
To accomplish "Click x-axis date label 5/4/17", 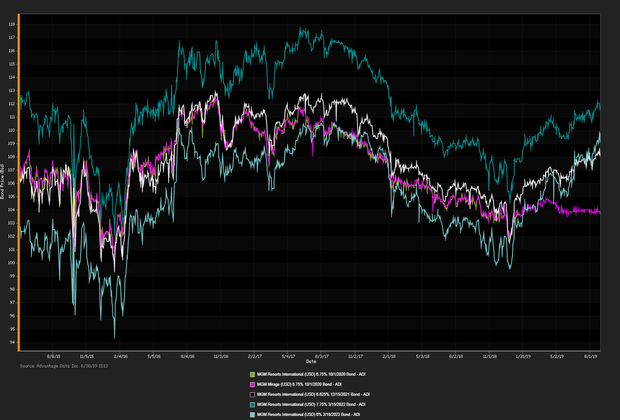I will [x=289, y=356].
